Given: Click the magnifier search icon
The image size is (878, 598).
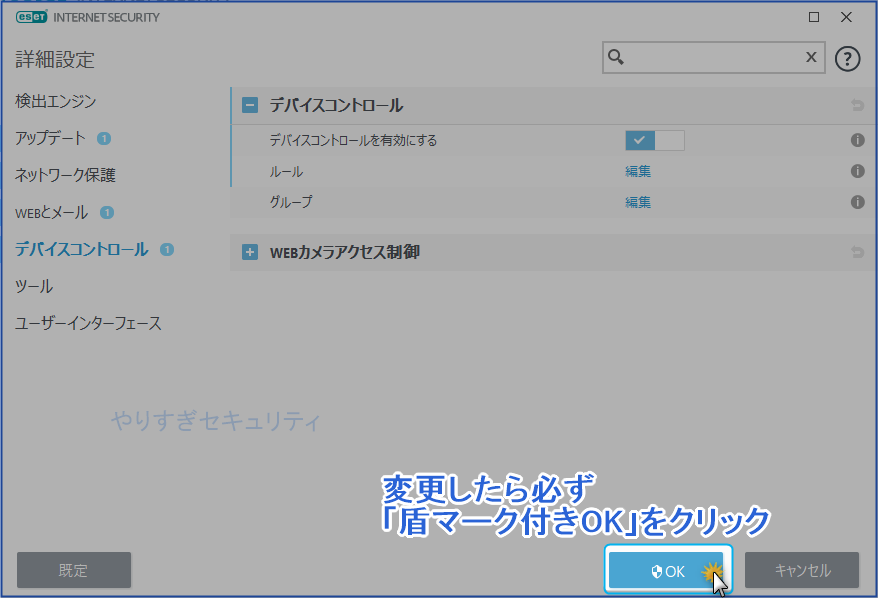Looking at the screenshot, I should 616,57.
